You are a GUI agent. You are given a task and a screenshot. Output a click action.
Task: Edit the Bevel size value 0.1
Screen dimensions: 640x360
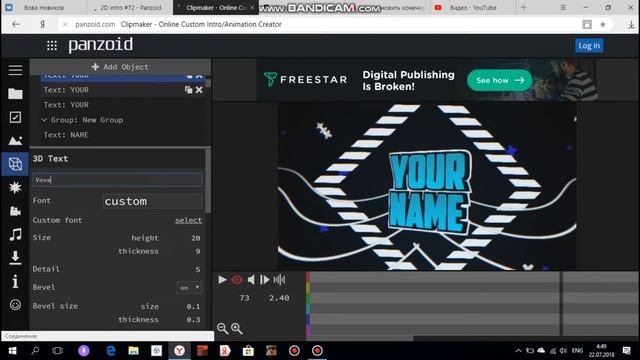pyautogui.click(x=193, y=307)
